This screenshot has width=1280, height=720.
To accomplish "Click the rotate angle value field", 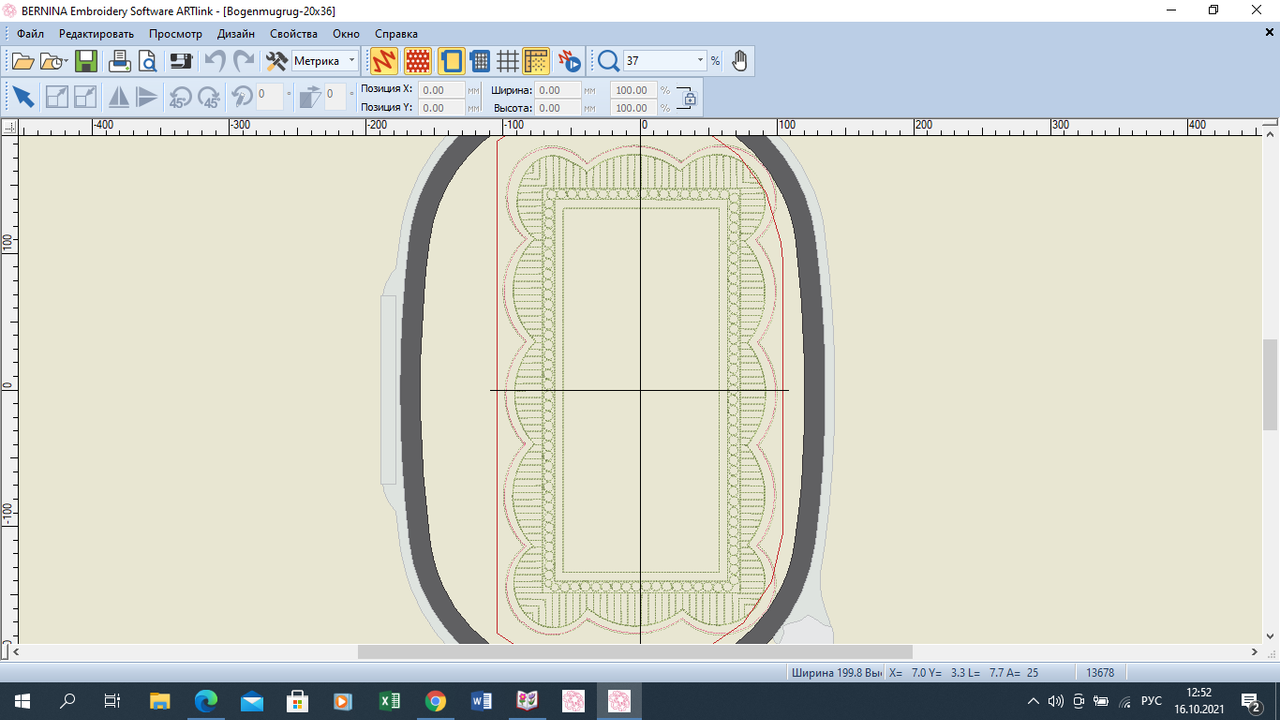I will click(x=270, y=97).
